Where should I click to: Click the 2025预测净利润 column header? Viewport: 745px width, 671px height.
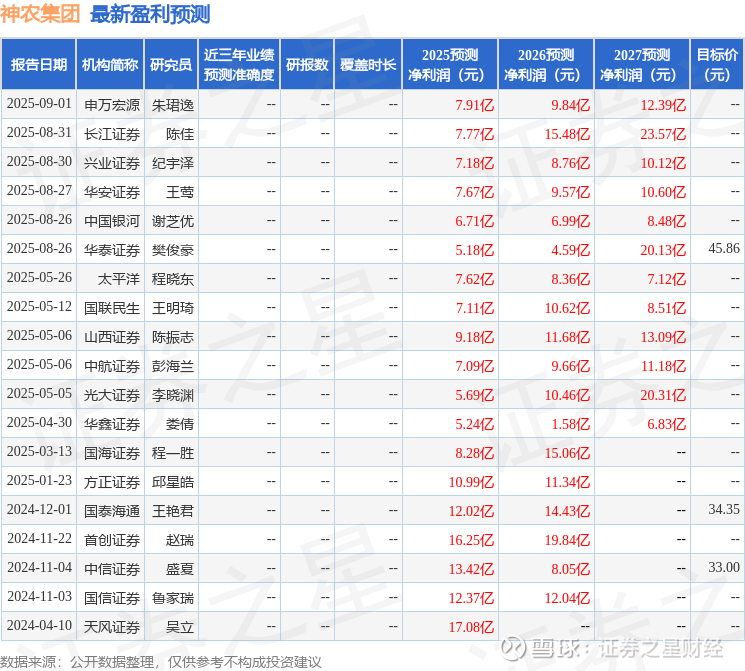coord(450,65)
